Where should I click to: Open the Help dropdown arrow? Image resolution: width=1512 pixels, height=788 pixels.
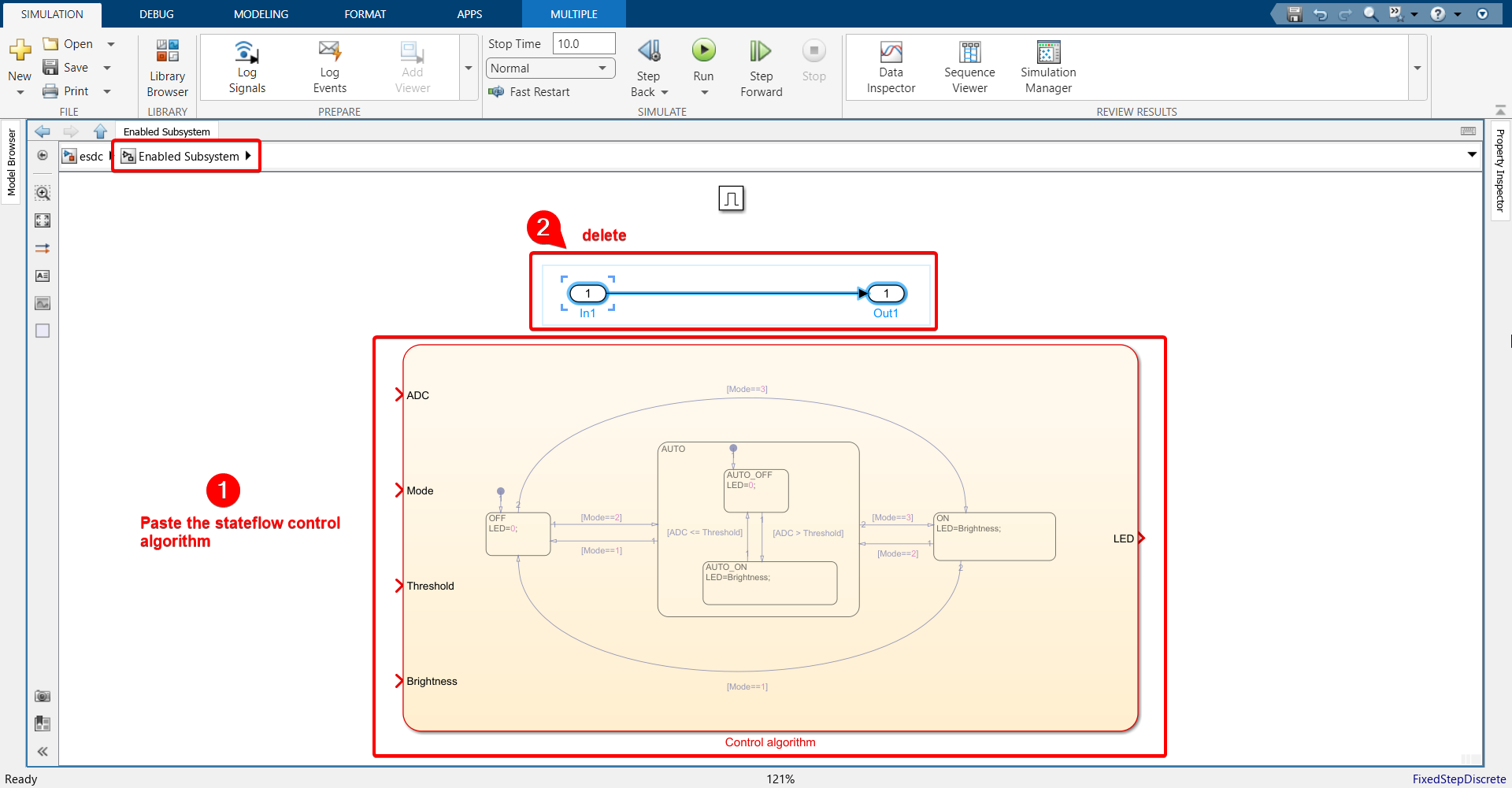(x=1457, y=14)
